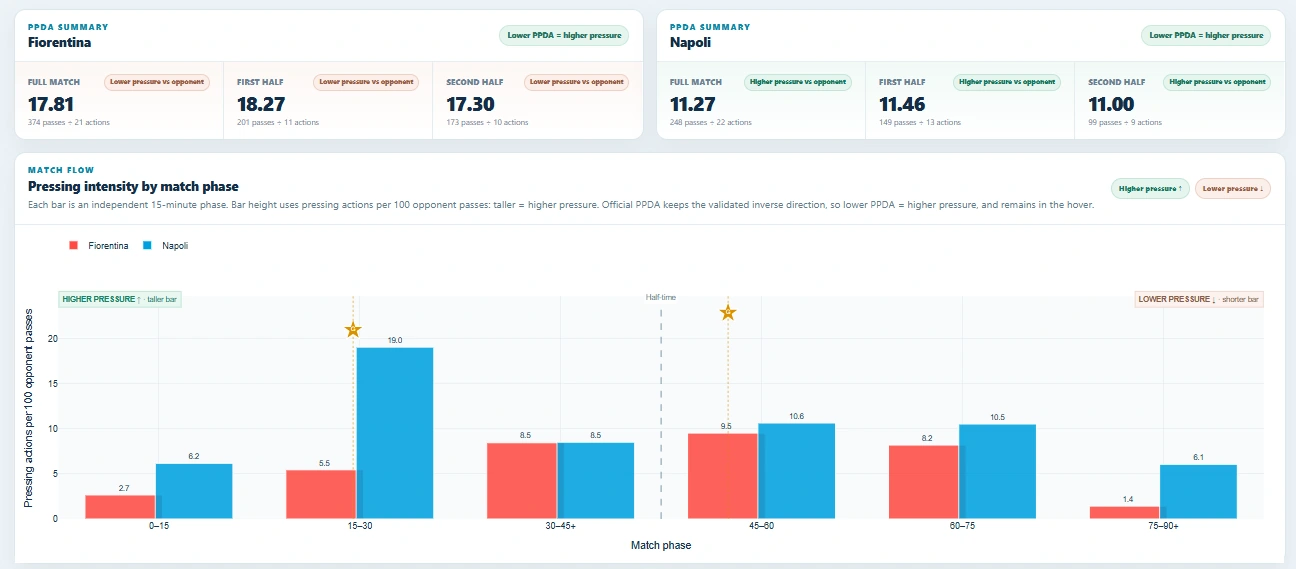Click Fiorentina full match 'Lower pressure vs opponent' tag
This screenshot has height=569, width=1296.
point(157,82)
